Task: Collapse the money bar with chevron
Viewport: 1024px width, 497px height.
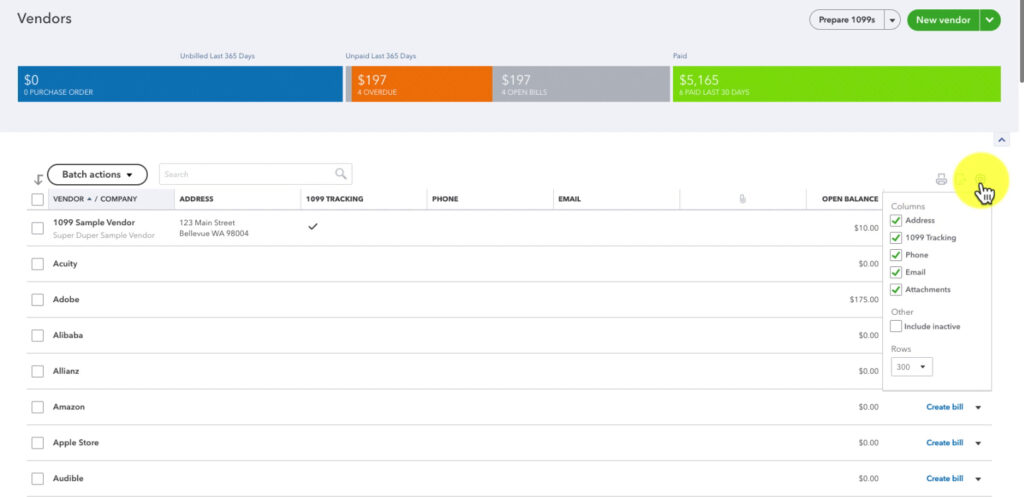Action: 1001,140
